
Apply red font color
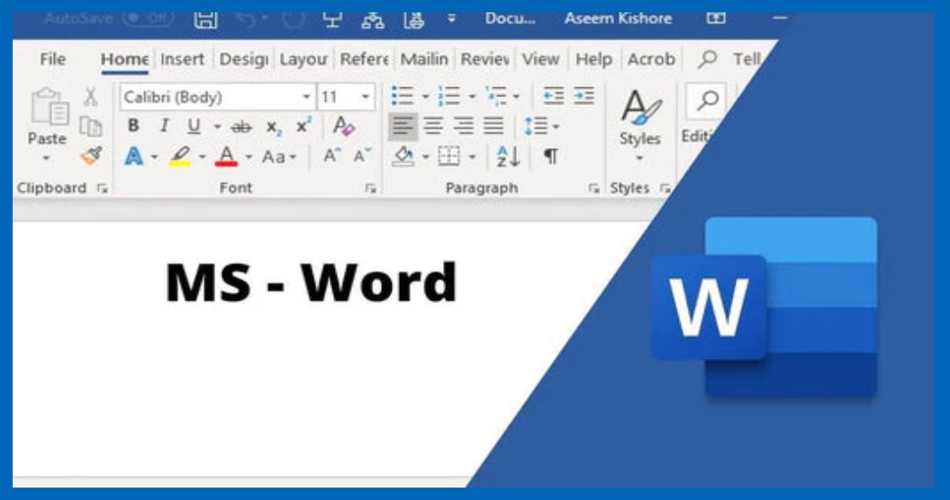click(x=227, y=156)
